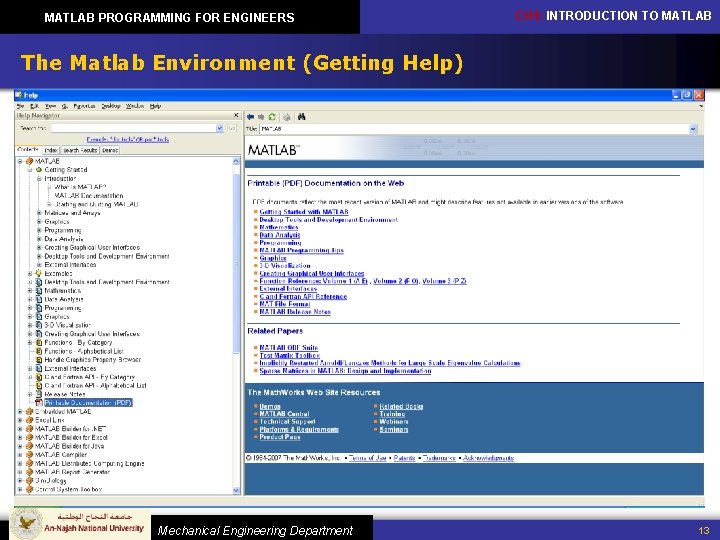Click the Title field showing MATLAB
This screenshot has height=540, width=720.
(474, 129)
